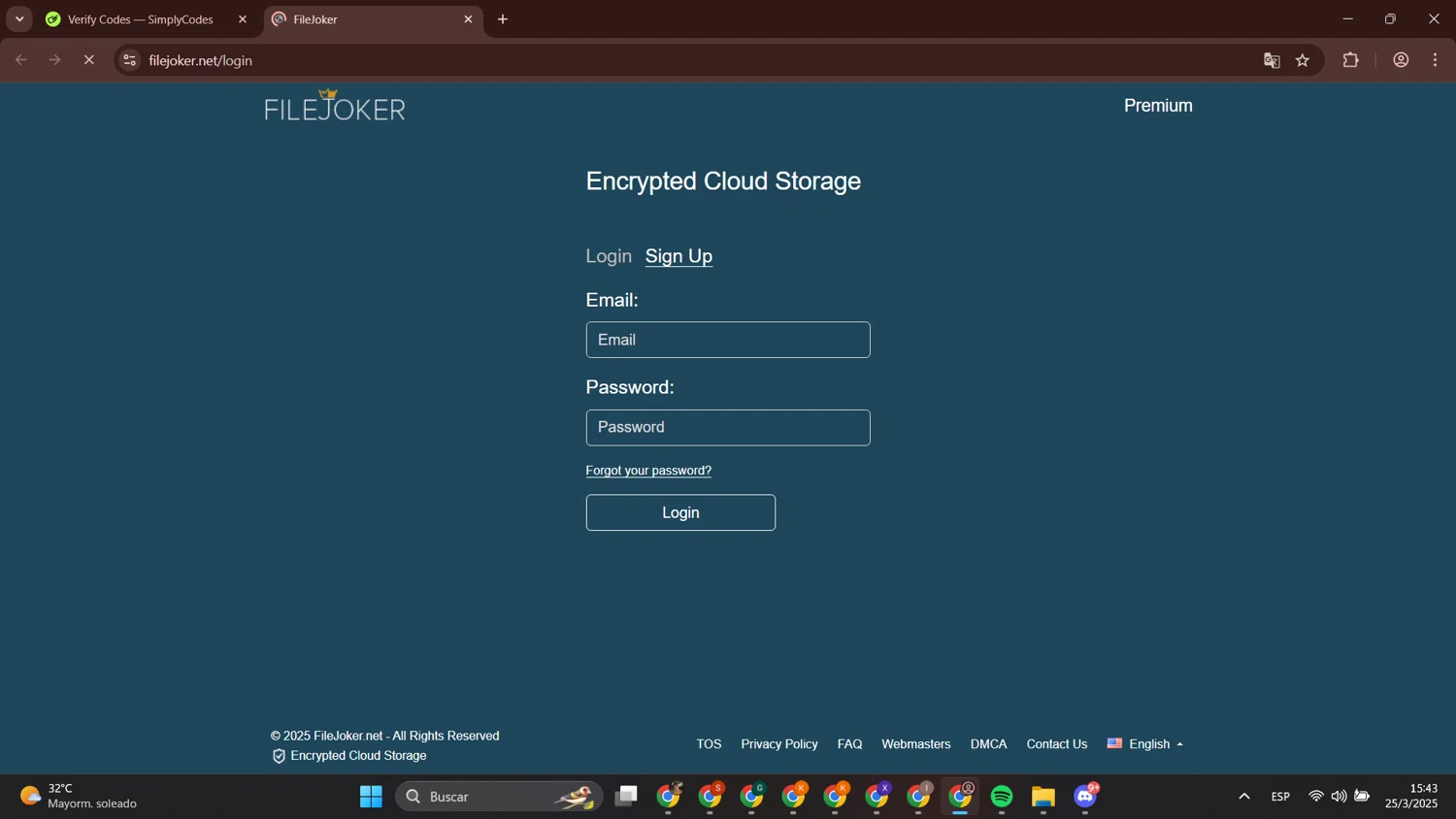Open the Privacy Policy footer link
Screen dimensions: 1456x819
(x=779, y=744)
